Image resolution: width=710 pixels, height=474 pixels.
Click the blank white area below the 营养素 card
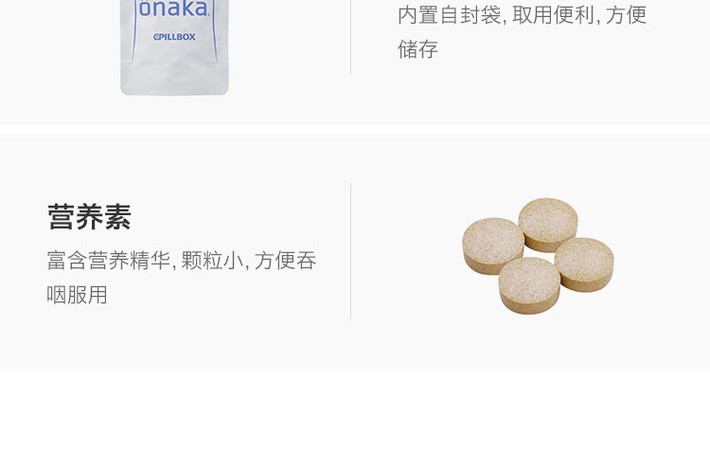355,422
